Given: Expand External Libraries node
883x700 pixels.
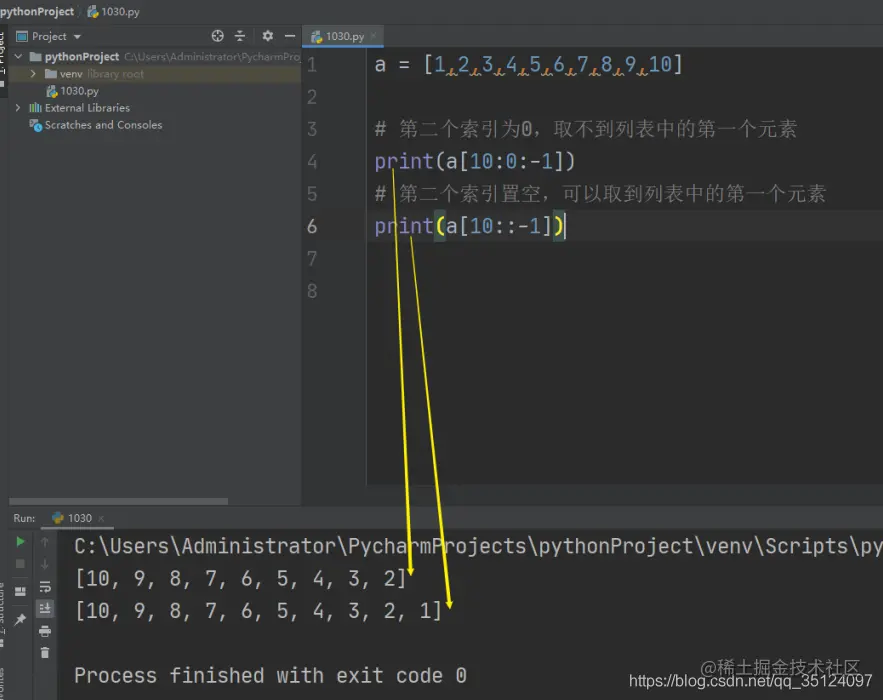Looking at the screenshot, I should (x=18, y=108).
